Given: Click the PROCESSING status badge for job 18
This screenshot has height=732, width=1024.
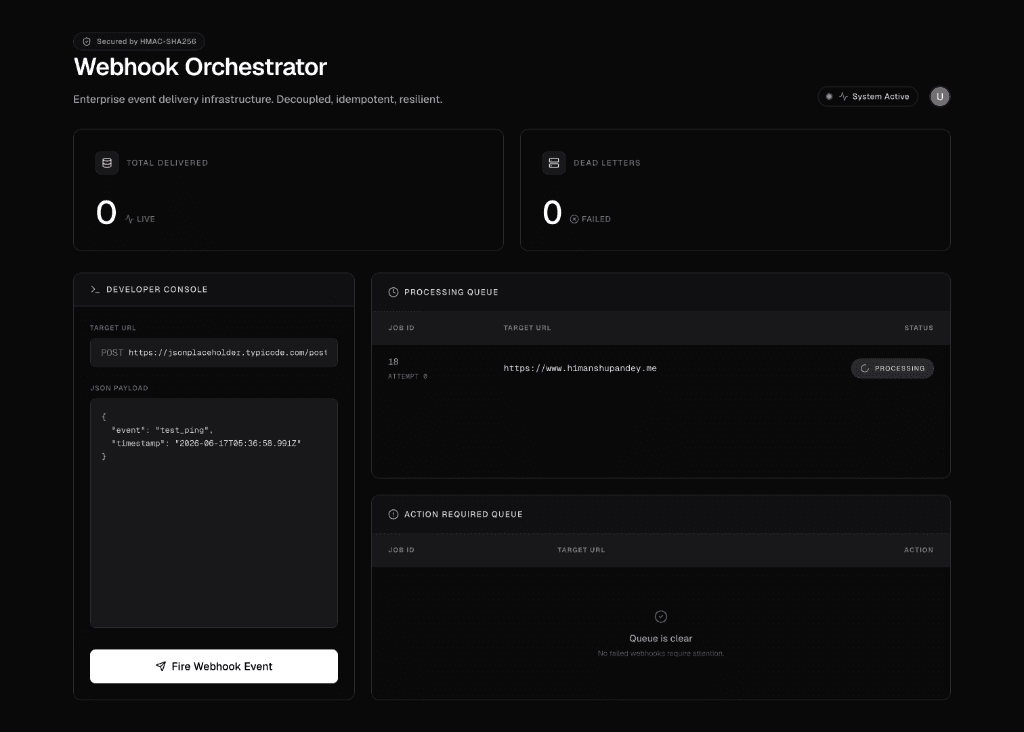Looking at the screenshot, I should [892, 368].
